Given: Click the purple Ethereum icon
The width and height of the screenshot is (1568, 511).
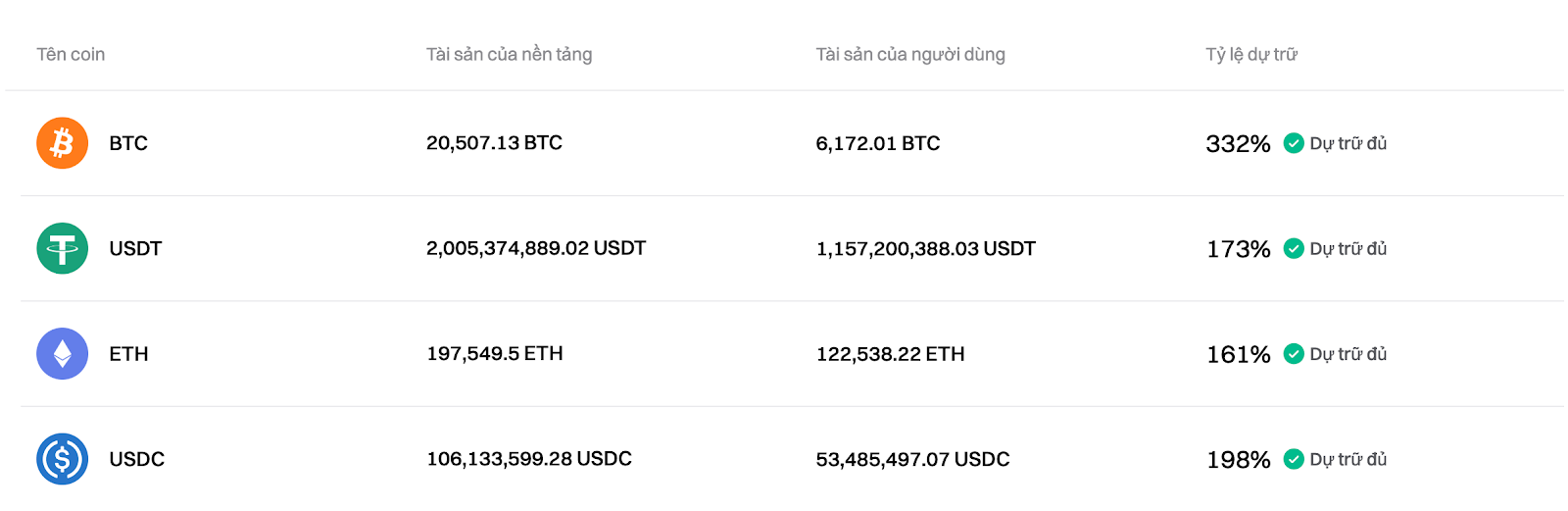Looking at the screenshot, I should [63, 354].
